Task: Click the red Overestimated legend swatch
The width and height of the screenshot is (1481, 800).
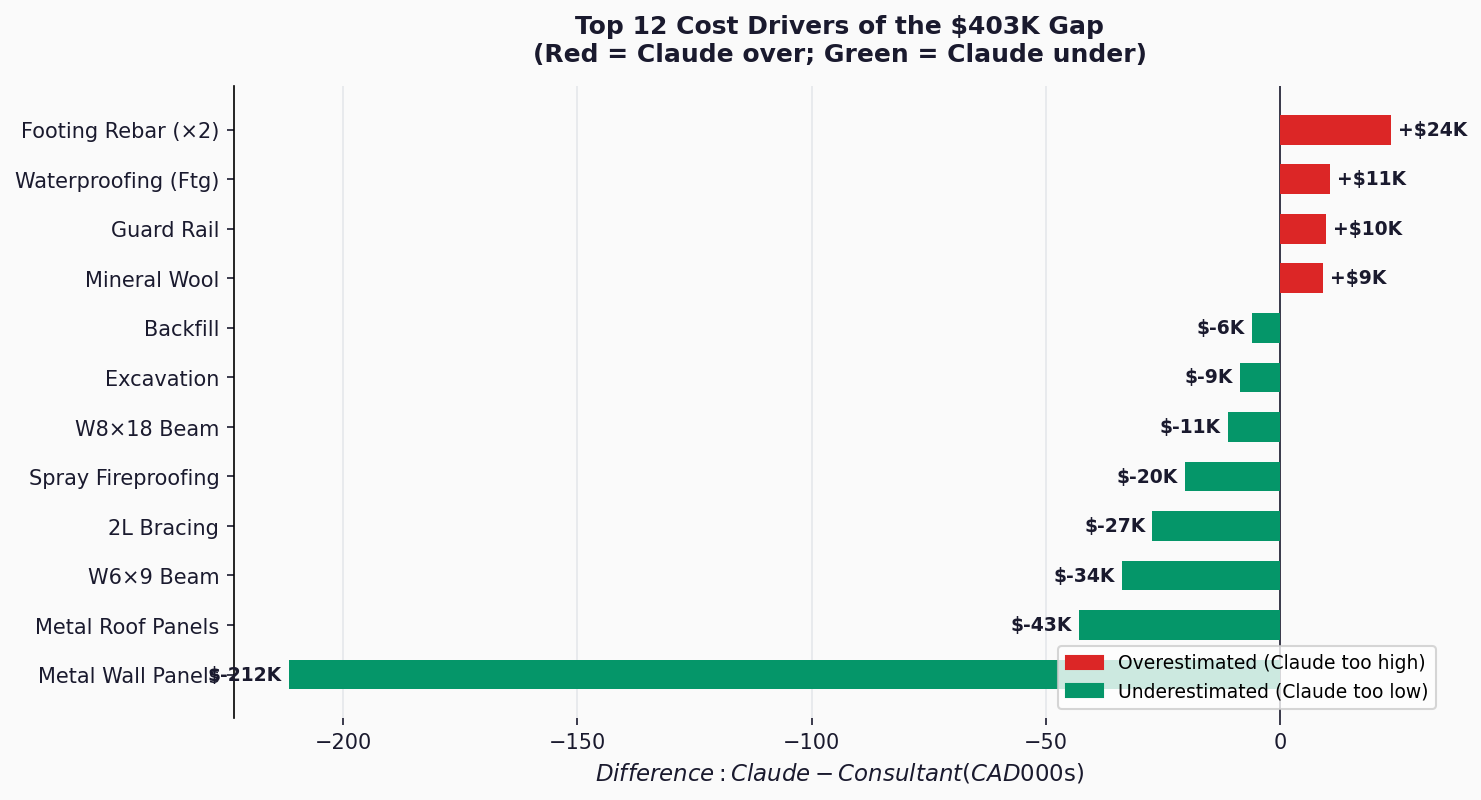Action: tap(1084, 663)
